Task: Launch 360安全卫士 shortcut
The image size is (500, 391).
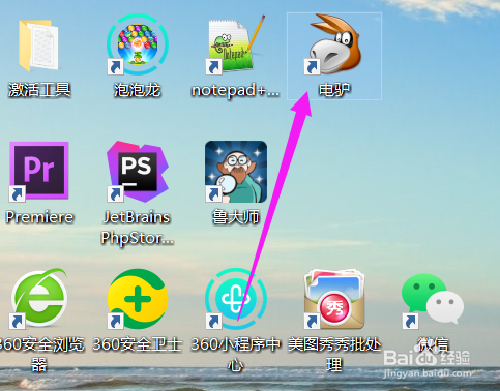Action: (138, 299)
